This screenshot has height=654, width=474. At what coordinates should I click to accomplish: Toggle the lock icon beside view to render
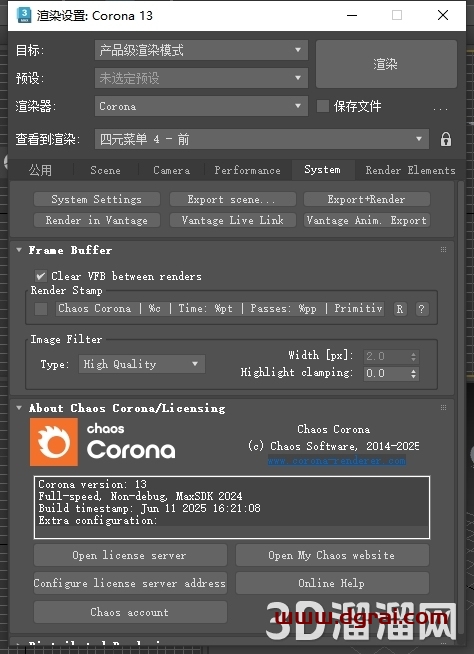coord(446,139)
